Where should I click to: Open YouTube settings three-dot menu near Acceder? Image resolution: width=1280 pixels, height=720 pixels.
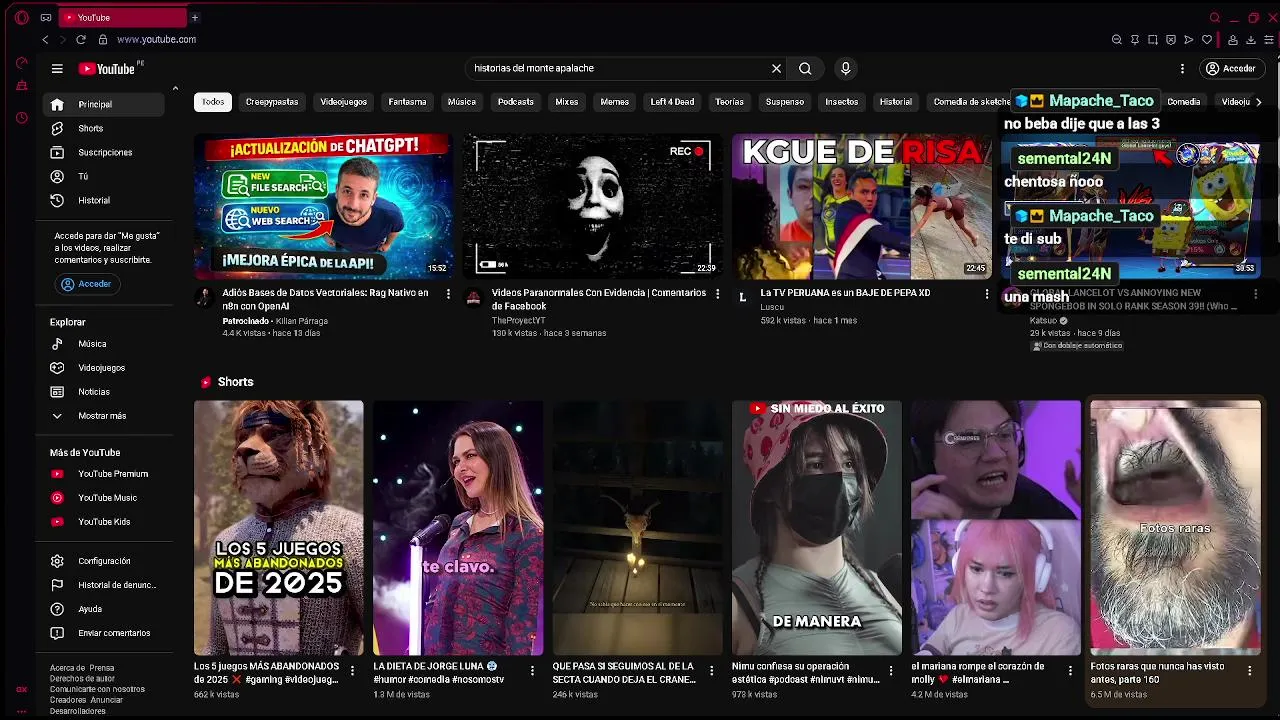point(1182,69)
